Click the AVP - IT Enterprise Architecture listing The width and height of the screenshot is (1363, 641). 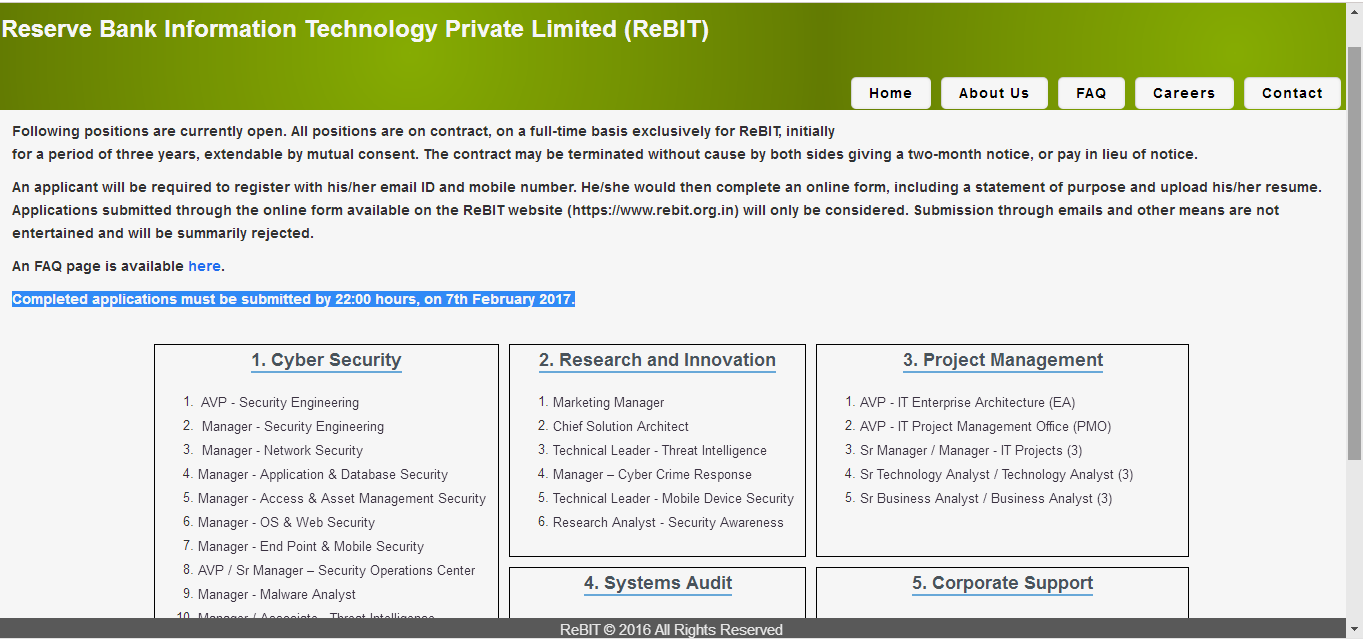(x=966, y=402)
